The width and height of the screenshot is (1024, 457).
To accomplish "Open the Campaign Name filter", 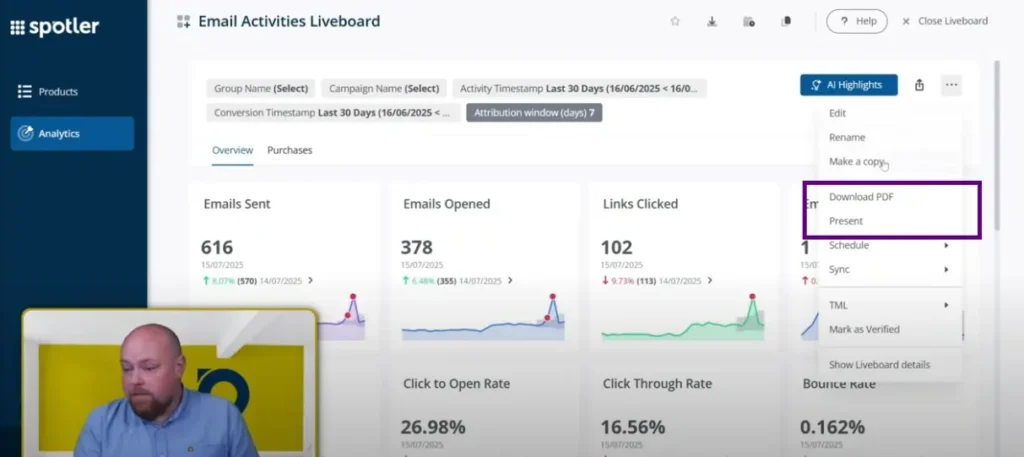I will [x=384, y=88].
